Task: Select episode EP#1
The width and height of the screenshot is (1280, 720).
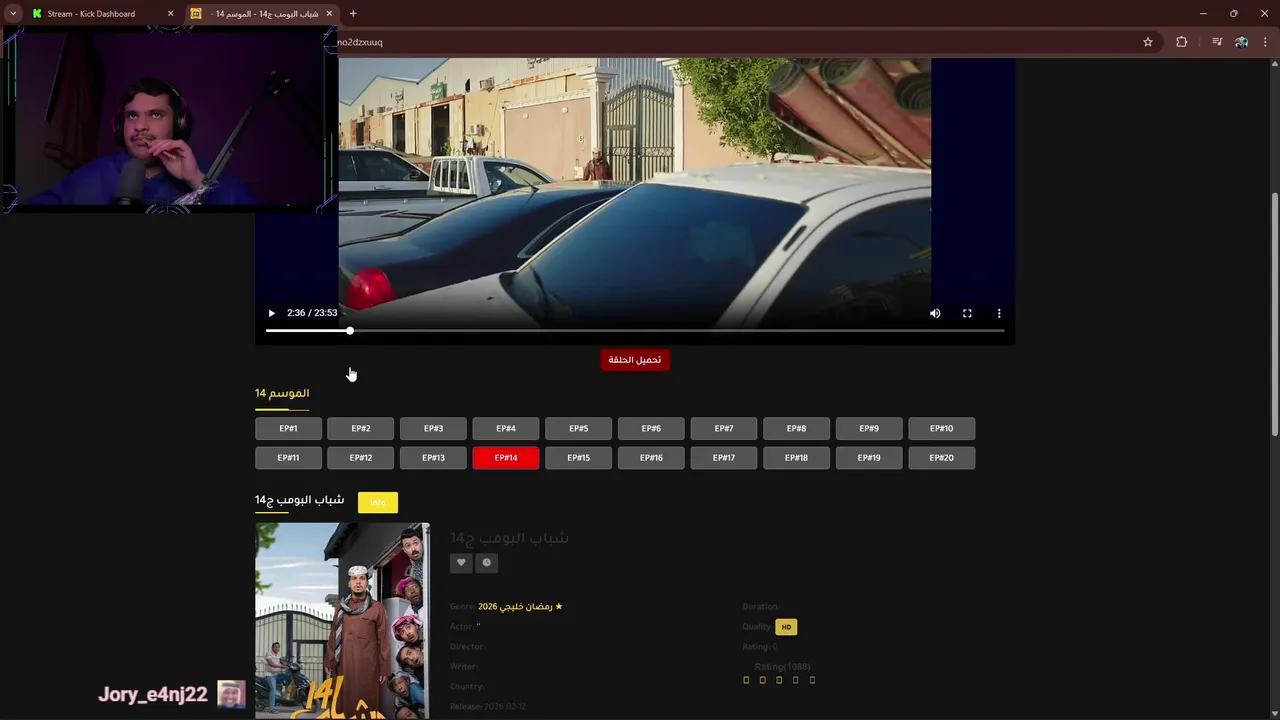Action: pos(288,429)
